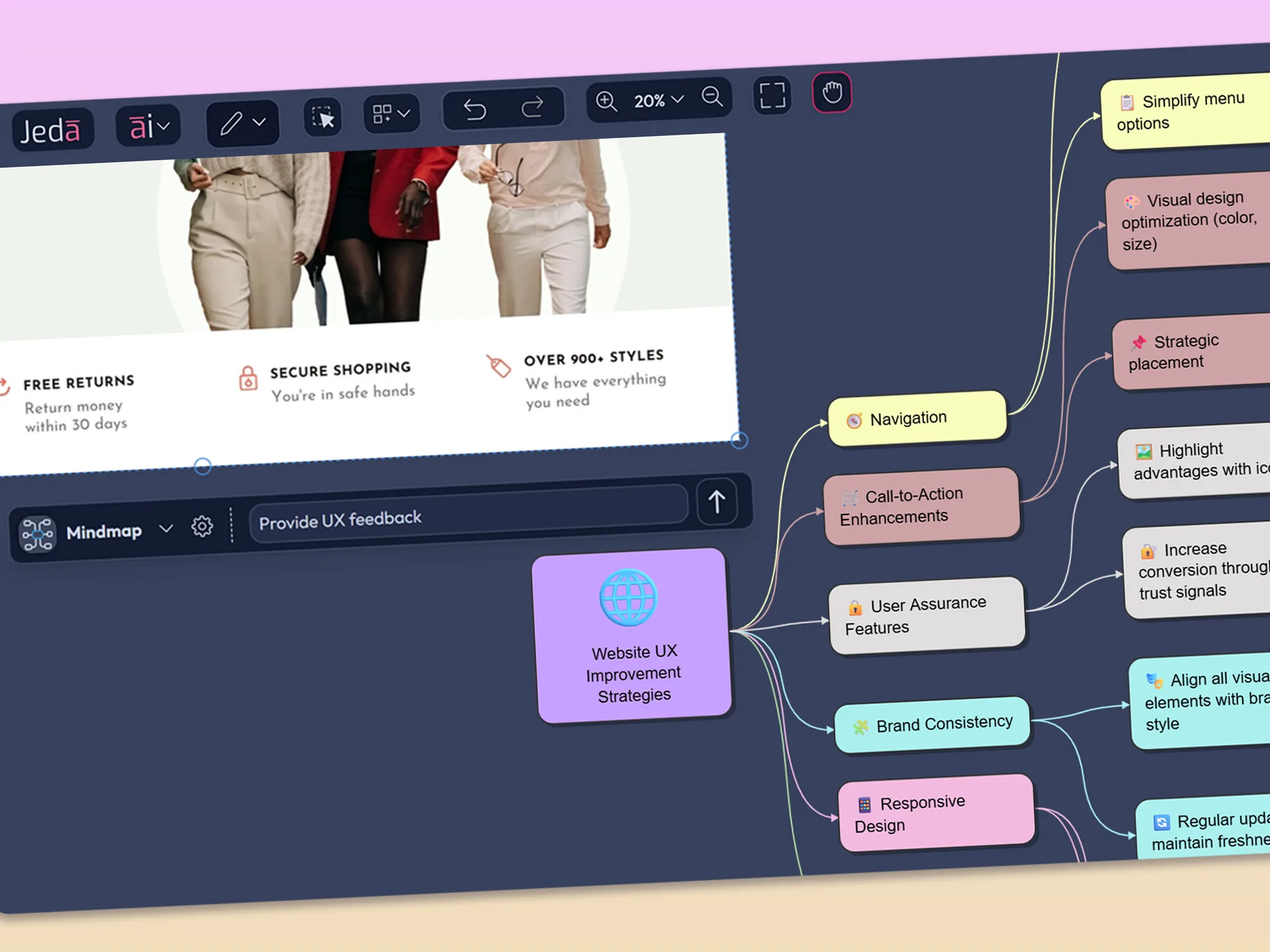Zoom in using the magnifier plus icon
The width and height of the screenshot is (1270, 952).
(606, 100)
